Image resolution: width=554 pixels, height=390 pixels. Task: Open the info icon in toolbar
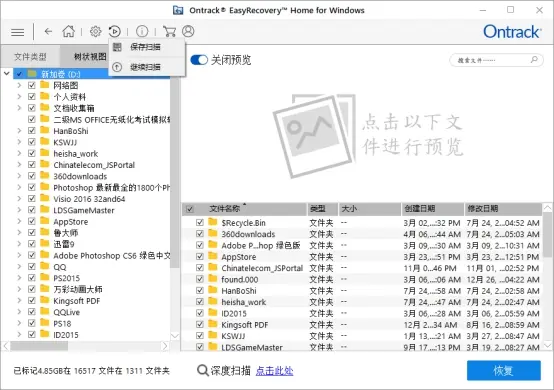coord(142,31)
